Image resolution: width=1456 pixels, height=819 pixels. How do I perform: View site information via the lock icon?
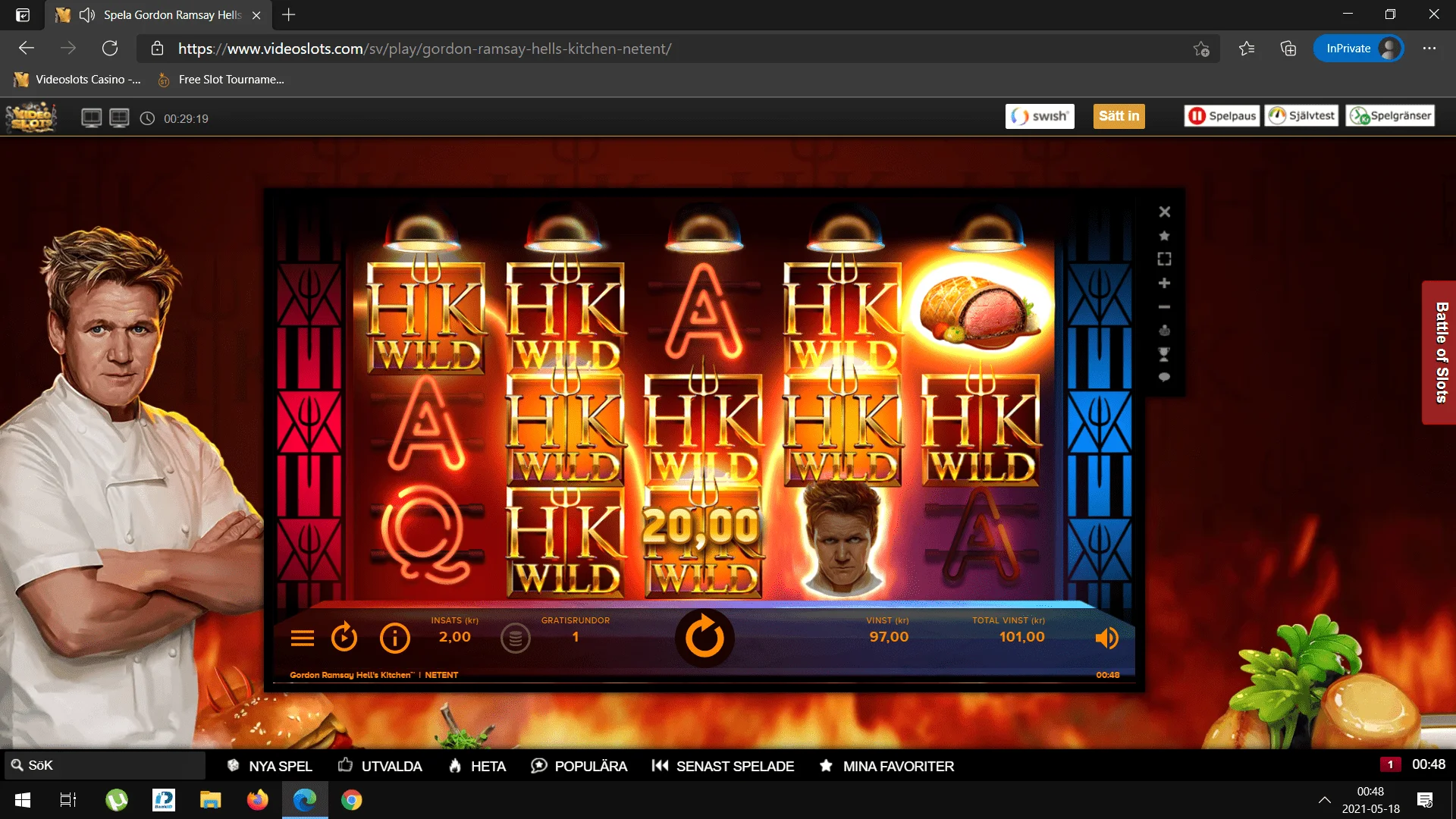pyautogui.click(x=157, y=49)
